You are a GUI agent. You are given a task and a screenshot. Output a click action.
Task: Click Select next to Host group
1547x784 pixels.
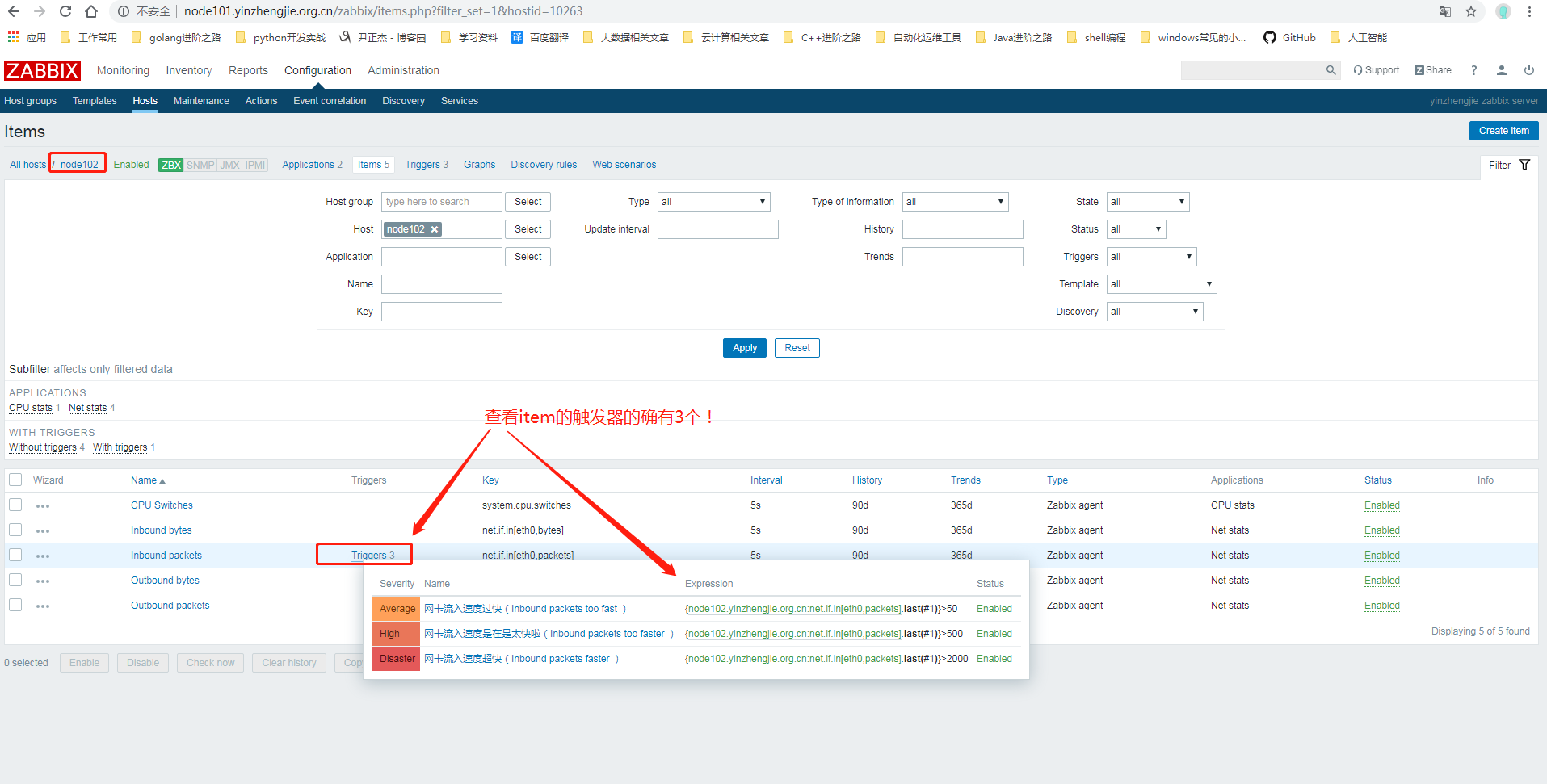[528, 202]
